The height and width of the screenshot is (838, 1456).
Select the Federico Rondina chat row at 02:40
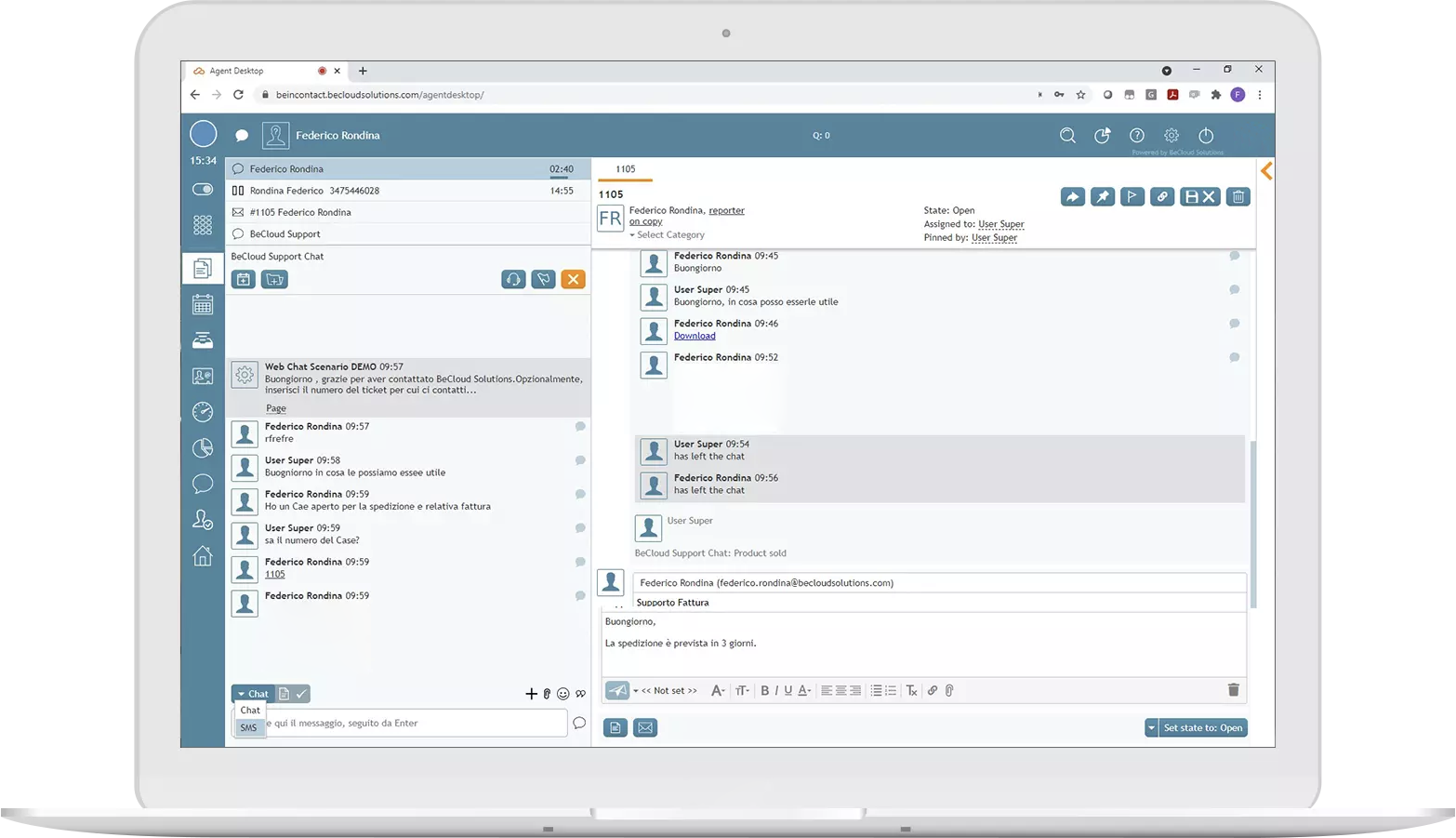(408, 169)
